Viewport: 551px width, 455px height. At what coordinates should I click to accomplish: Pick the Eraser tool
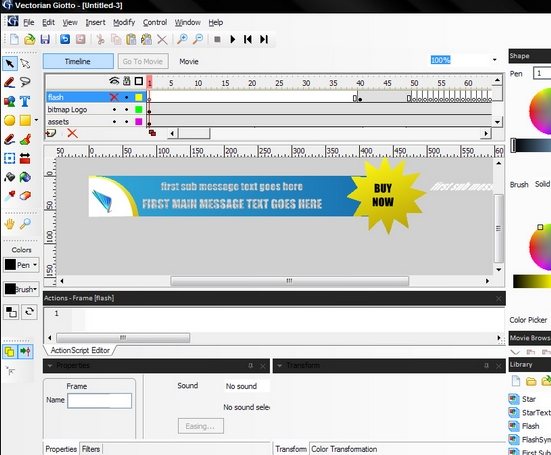point(25,195)
